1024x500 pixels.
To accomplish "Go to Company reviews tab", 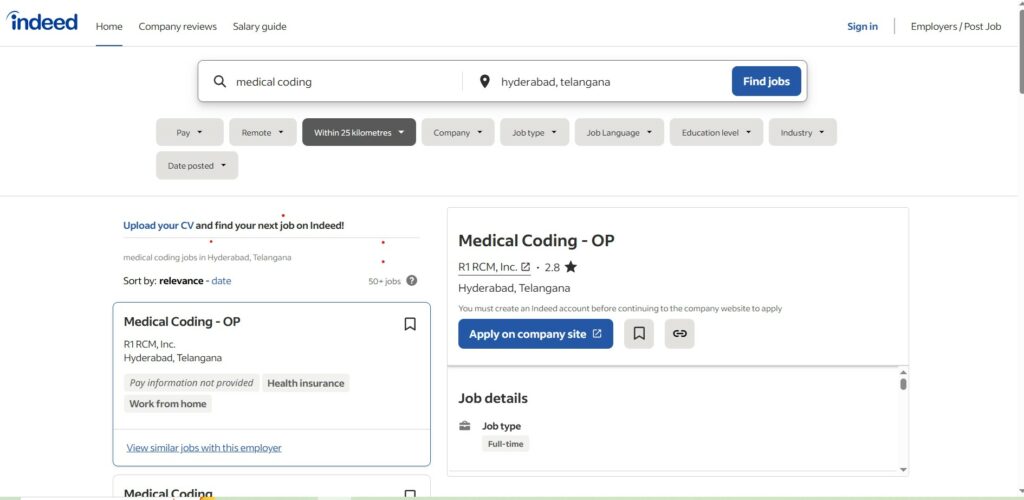I will point(177,27).
